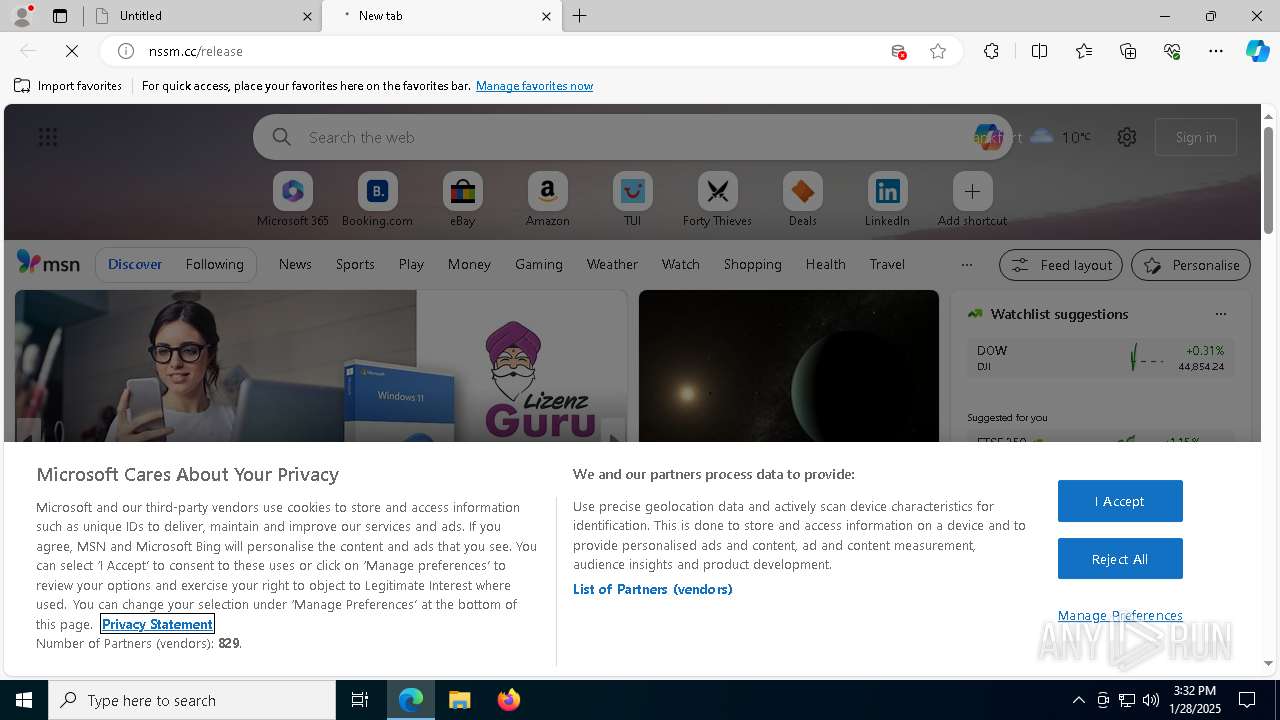Open the LinkedIn shortcut
Image resolution: width=1280 pixels, height=720 pixels.
tap(887, 200)
